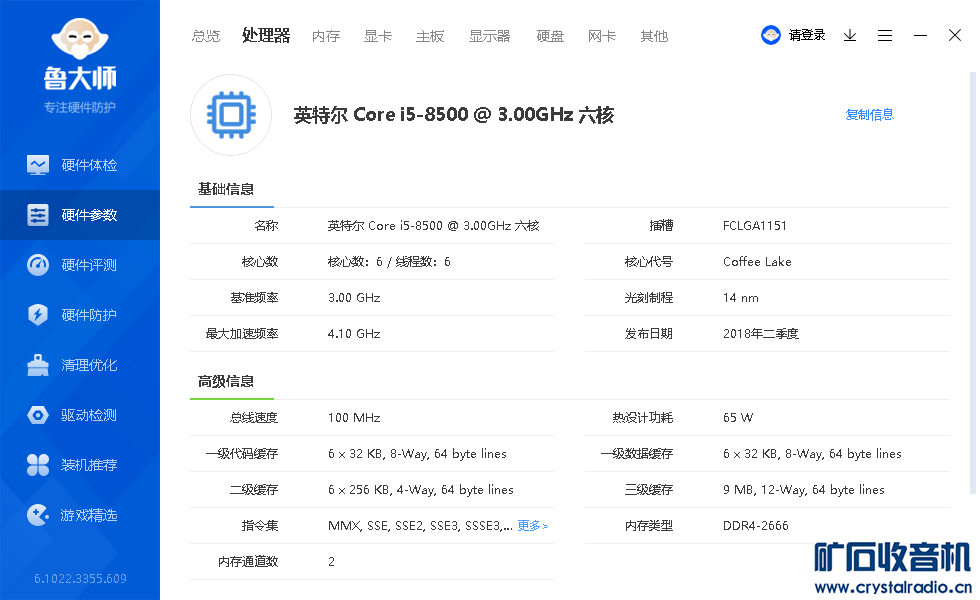Go to the 硬盘 tab

click(550, 36)
